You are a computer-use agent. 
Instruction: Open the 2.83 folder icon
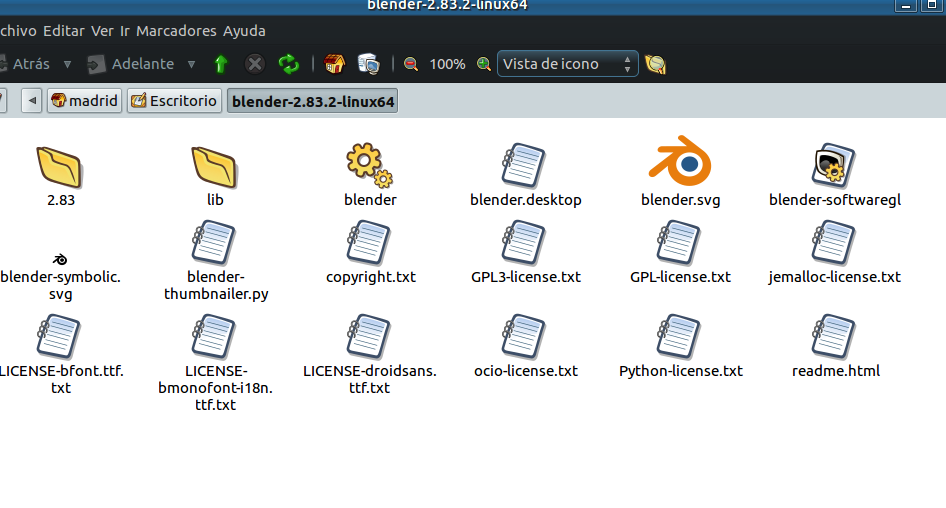point(59,167)
